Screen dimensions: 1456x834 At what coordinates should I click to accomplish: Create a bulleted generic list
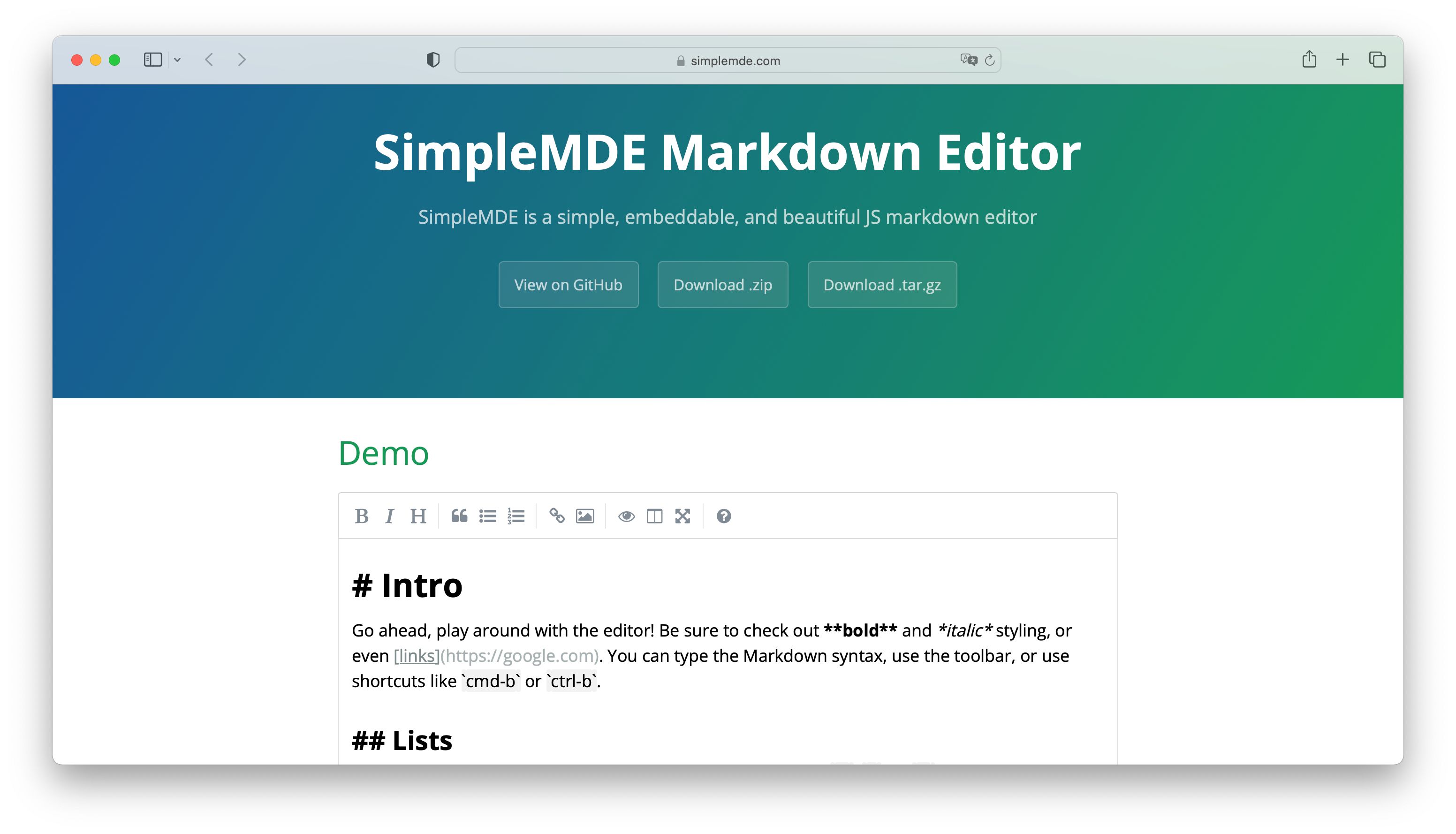487,516
